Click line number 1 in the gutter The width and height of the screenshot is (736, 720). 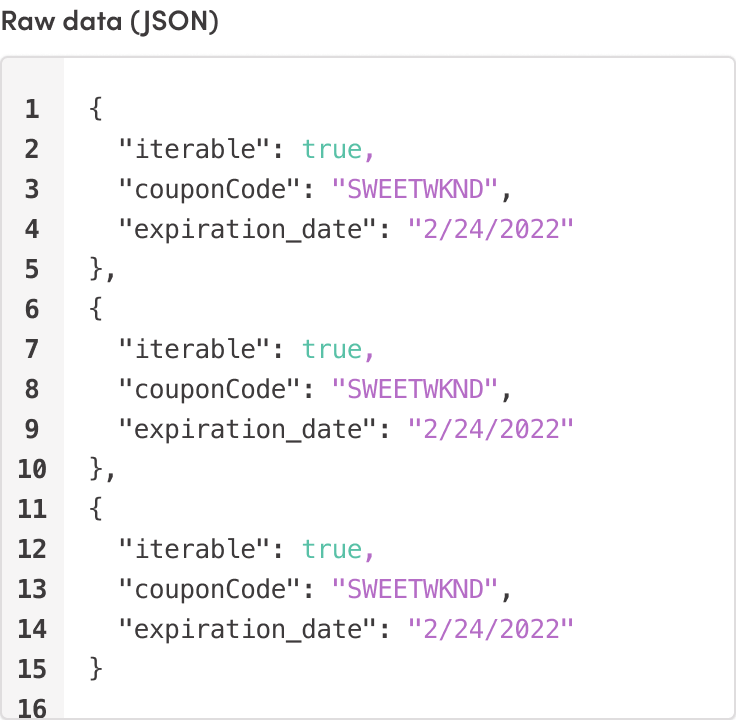pos(32,109)
